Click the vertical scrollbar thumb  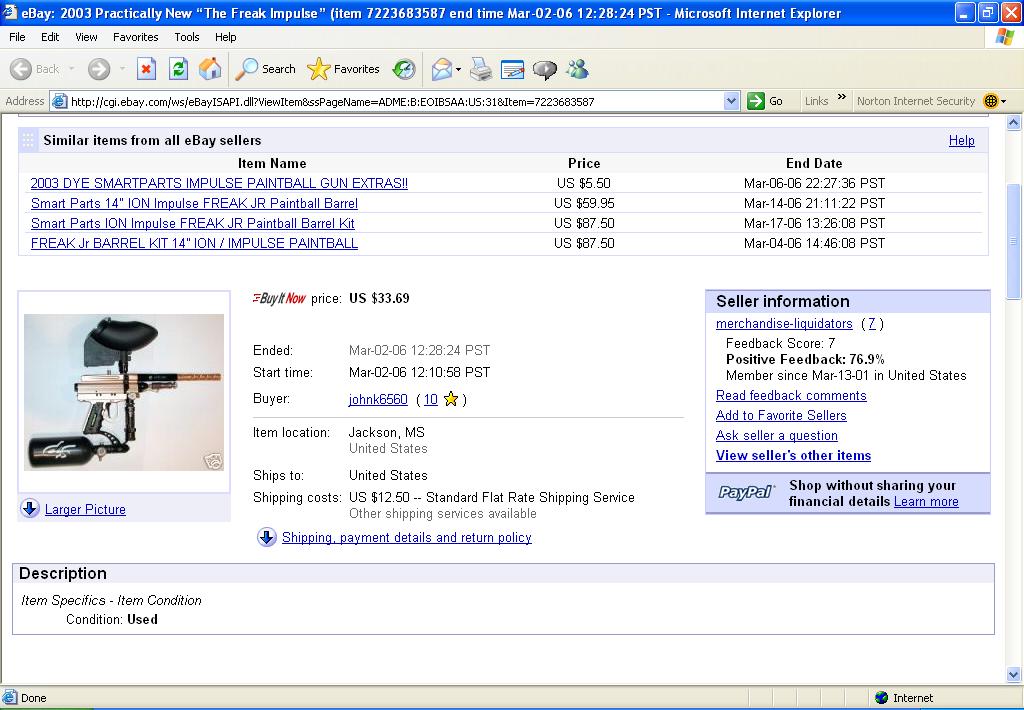coord(1014,241)
